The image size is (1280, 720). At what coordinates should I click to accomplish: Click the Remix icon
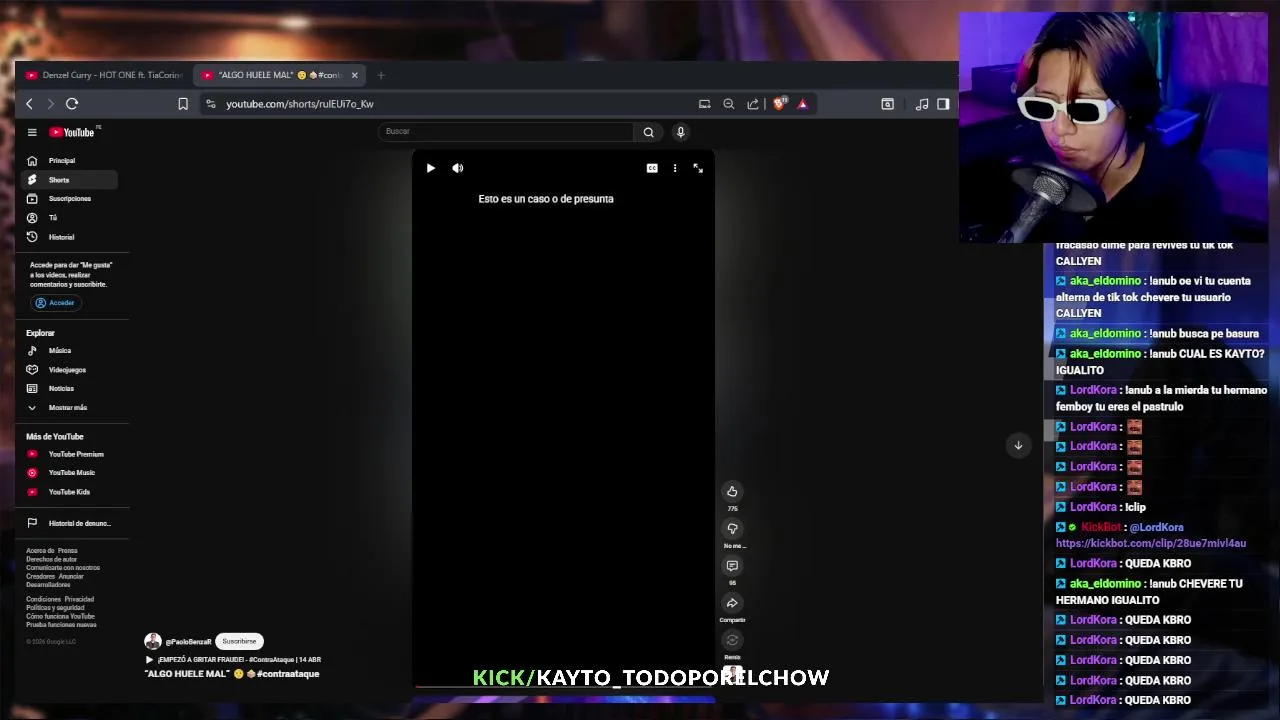point(732,641)
